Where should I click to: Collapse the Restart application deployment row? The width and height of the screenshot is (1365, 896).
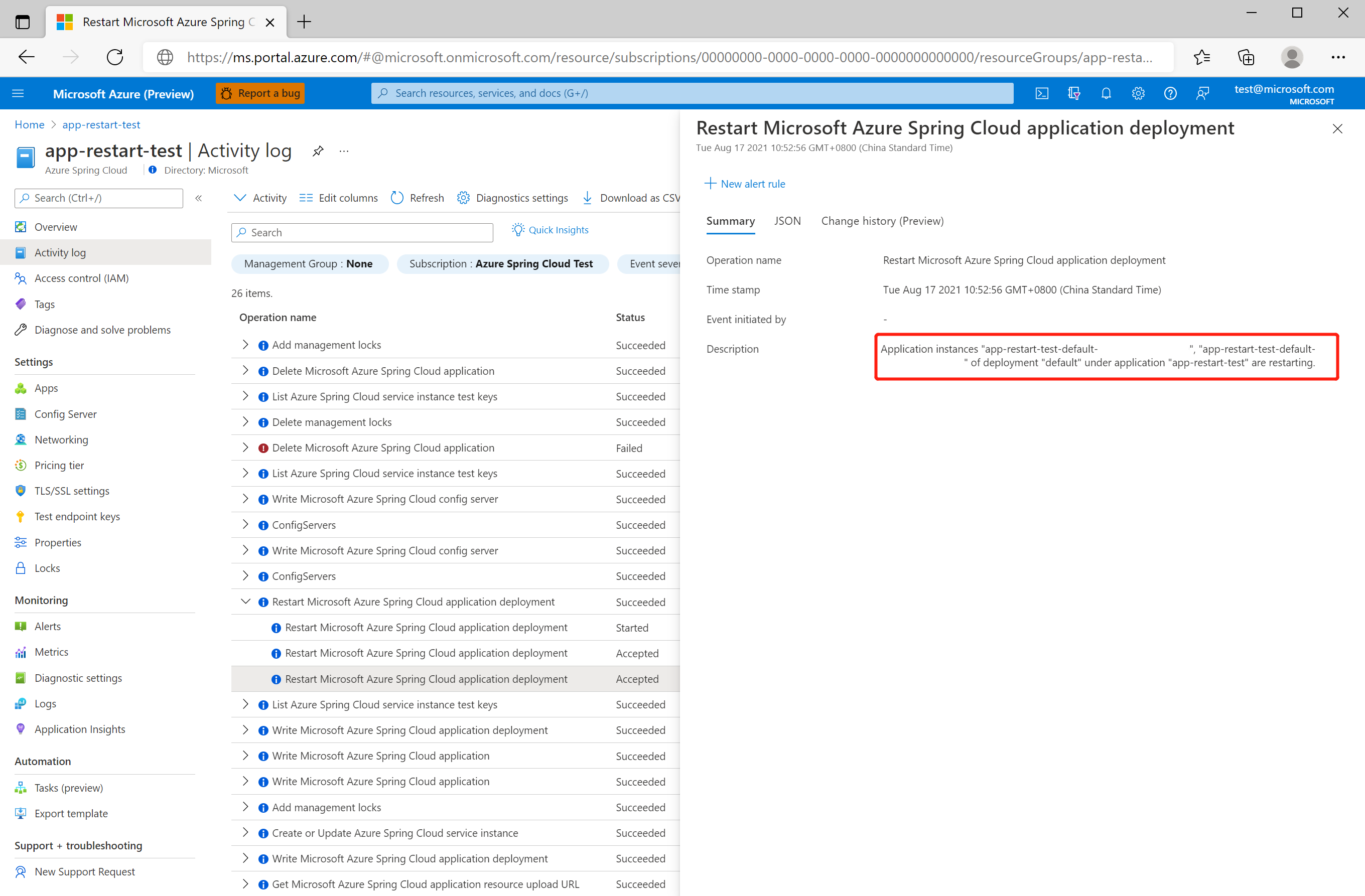tap(245, 602)
